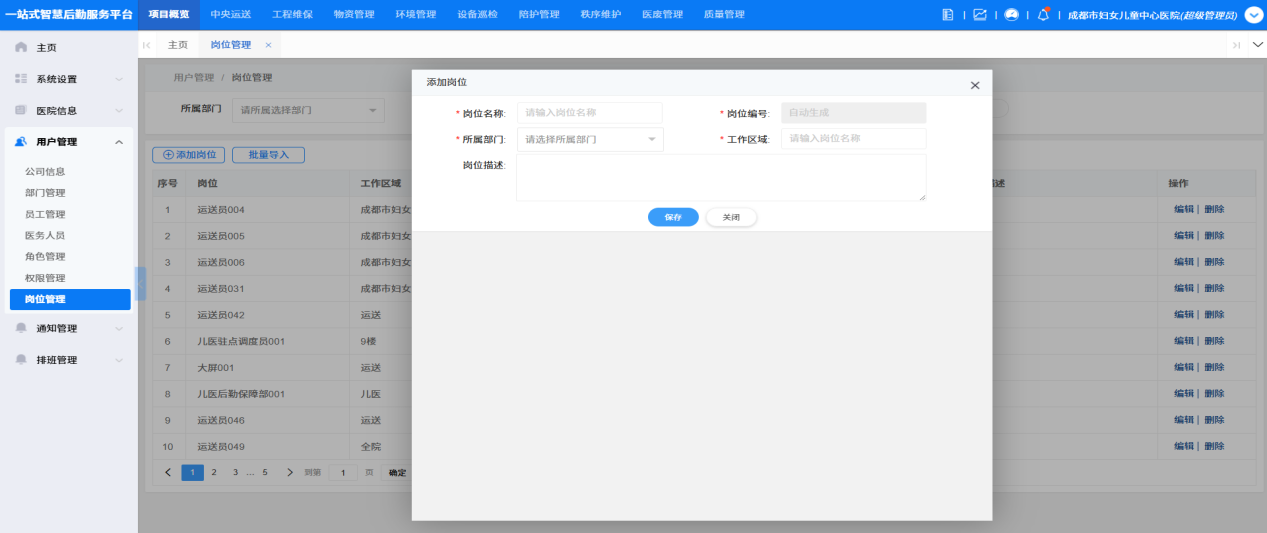Close the 添加岗位 dialog with X

(975, 86)
